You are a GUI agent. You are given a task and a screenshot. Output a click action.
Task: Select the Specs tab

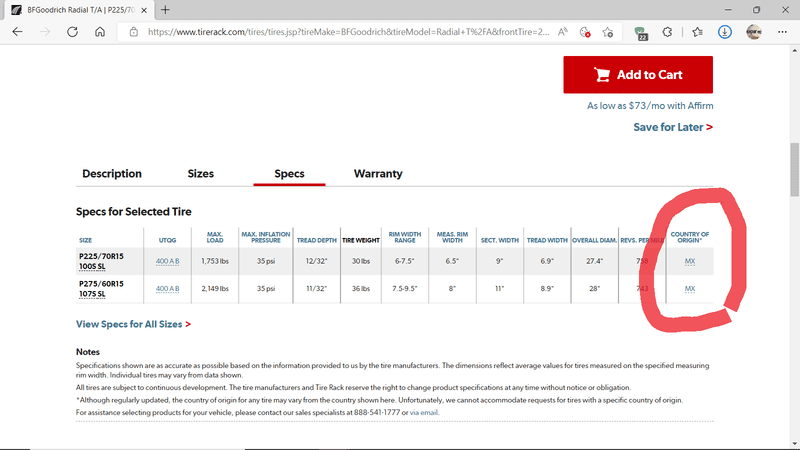coord(289,173)
